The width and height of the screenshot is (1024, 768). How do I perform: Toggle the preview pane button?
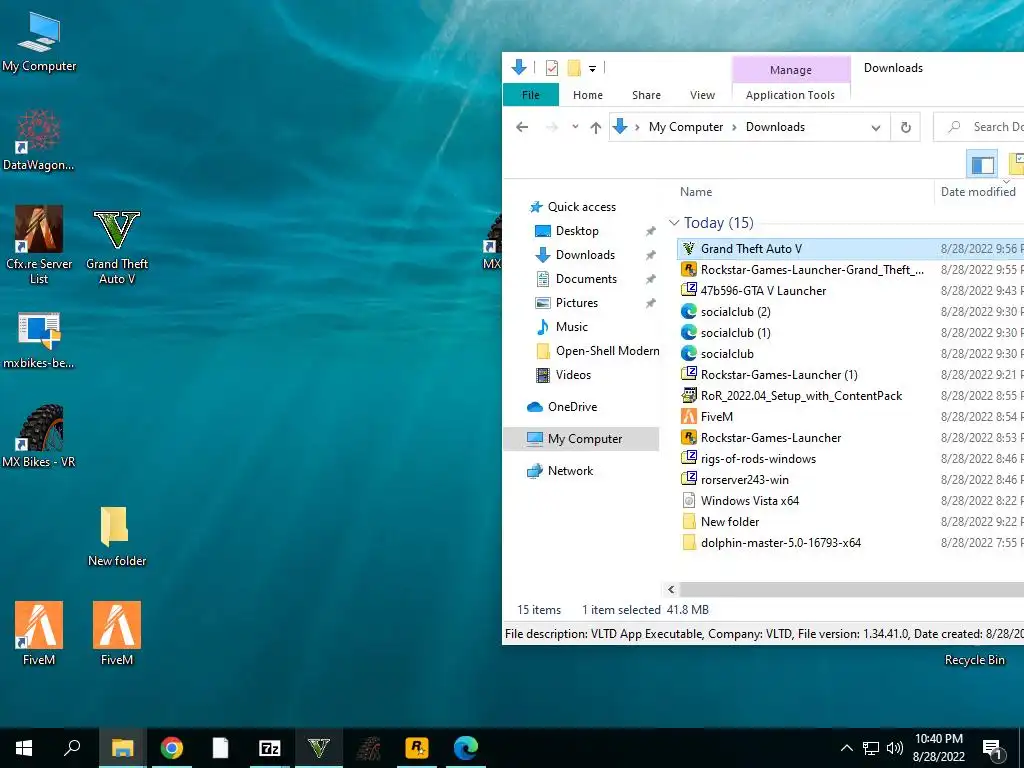pyautogui.click(x=982, y=165)
